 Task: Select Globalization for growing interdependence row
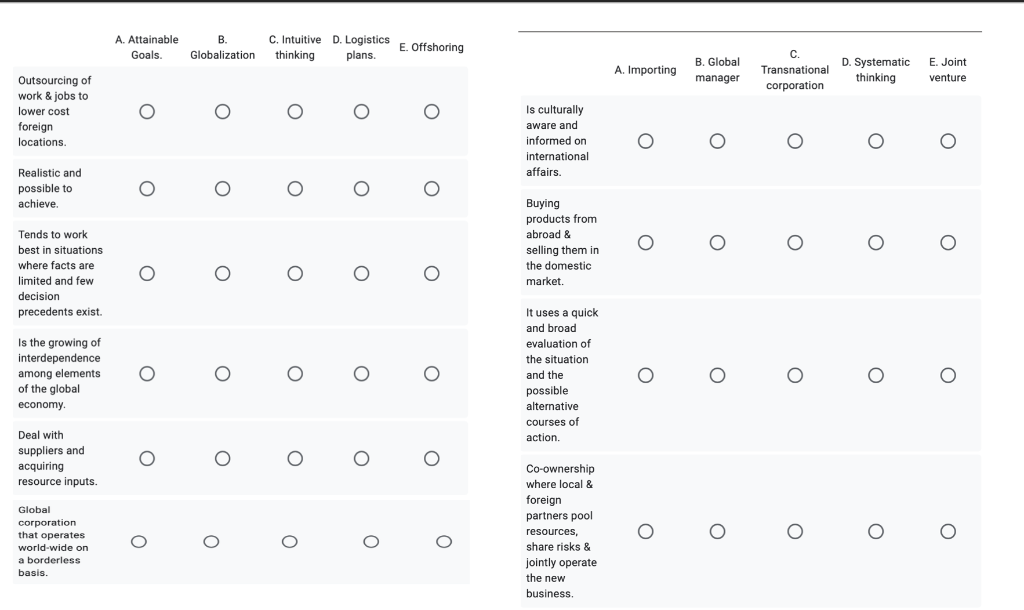pos(222,373)
